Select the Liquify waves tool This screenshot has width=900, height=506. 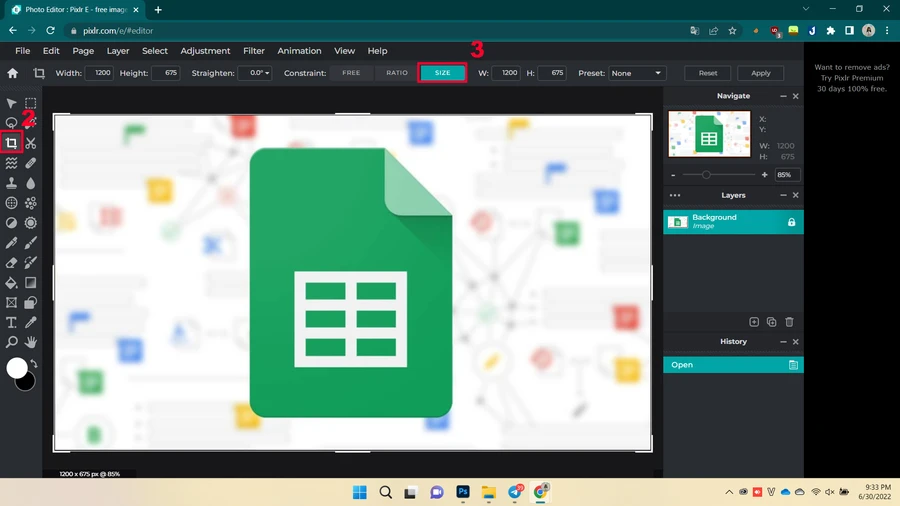pos(11,163)
